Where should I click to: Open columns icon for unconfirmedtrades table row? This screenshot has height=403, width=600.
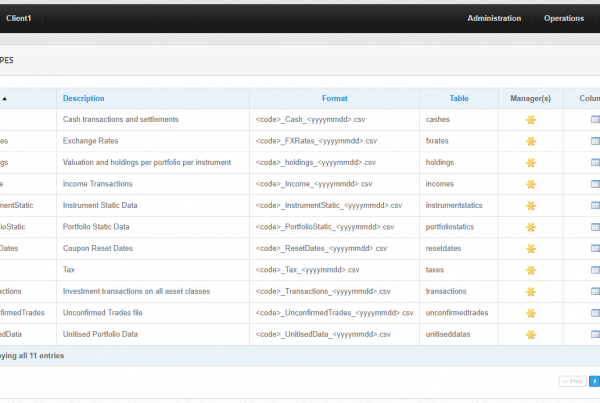click(x=595, y=313)
